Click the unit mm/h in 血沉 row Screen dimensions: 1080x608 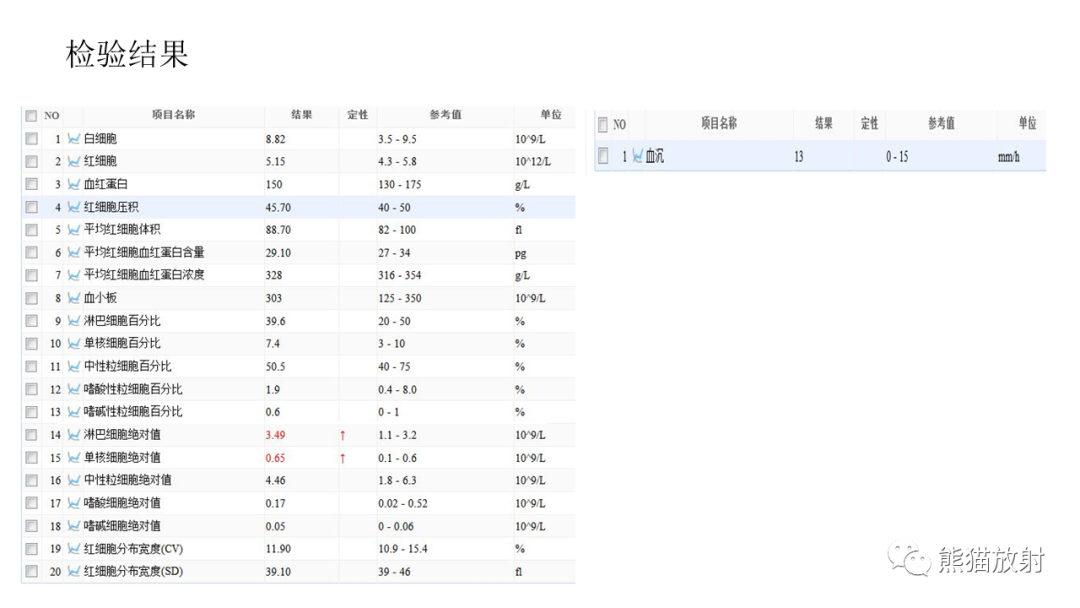[x=1008, y=157]
